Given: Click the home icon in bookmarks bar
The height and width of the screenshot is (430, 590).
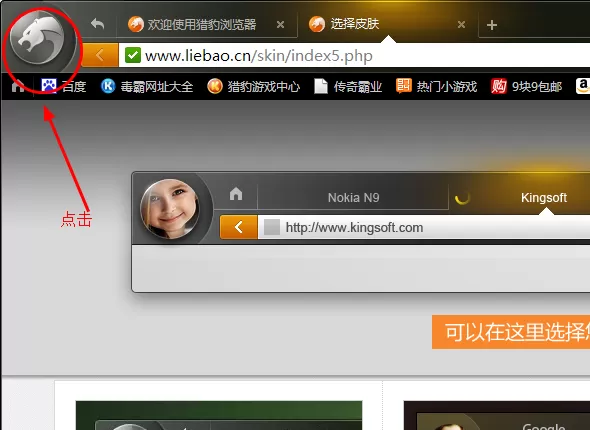Looking at the screenshot, I should click(17, 86).
